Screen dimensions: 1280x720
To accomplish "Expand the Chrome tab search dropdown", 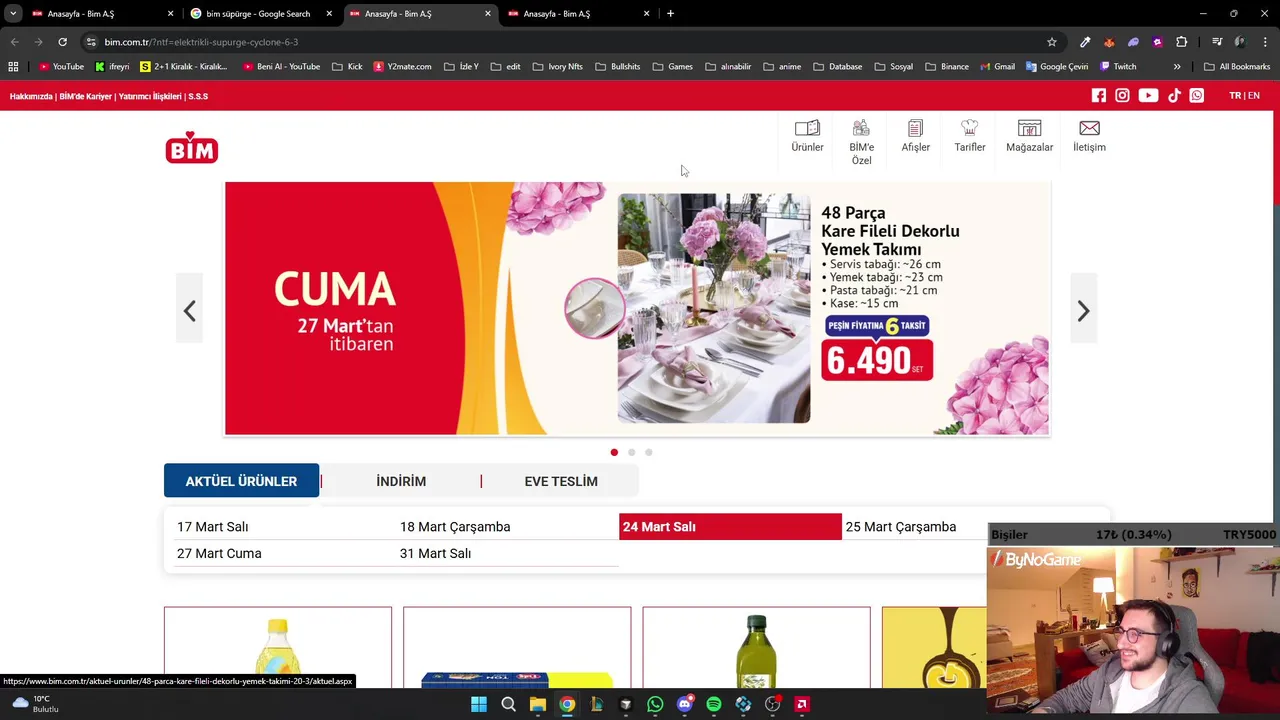I will click(x=13, y=13).
